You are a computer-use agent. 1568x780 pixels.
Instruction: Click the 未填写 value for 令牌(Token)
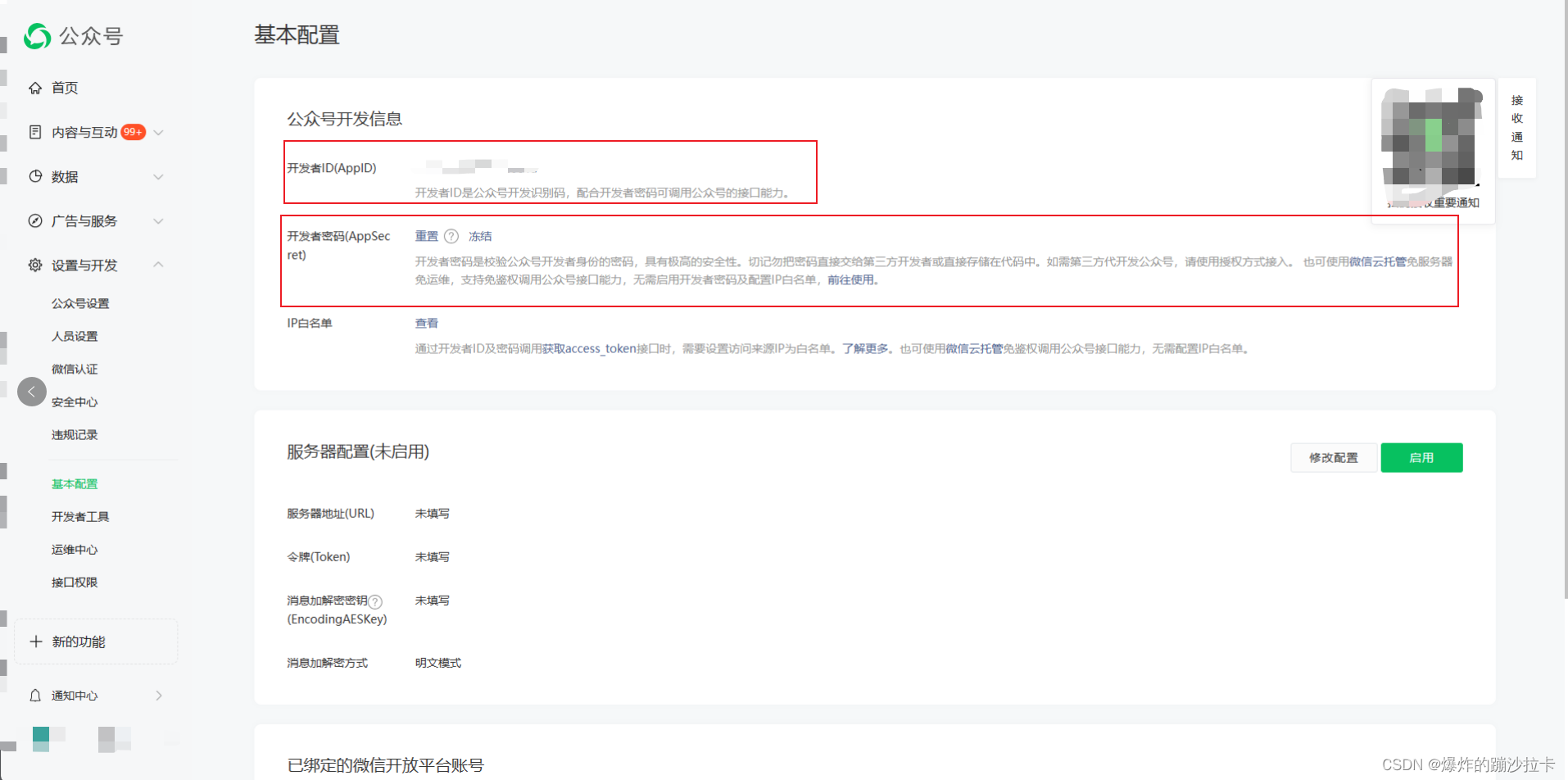click(x=433, y=557)
